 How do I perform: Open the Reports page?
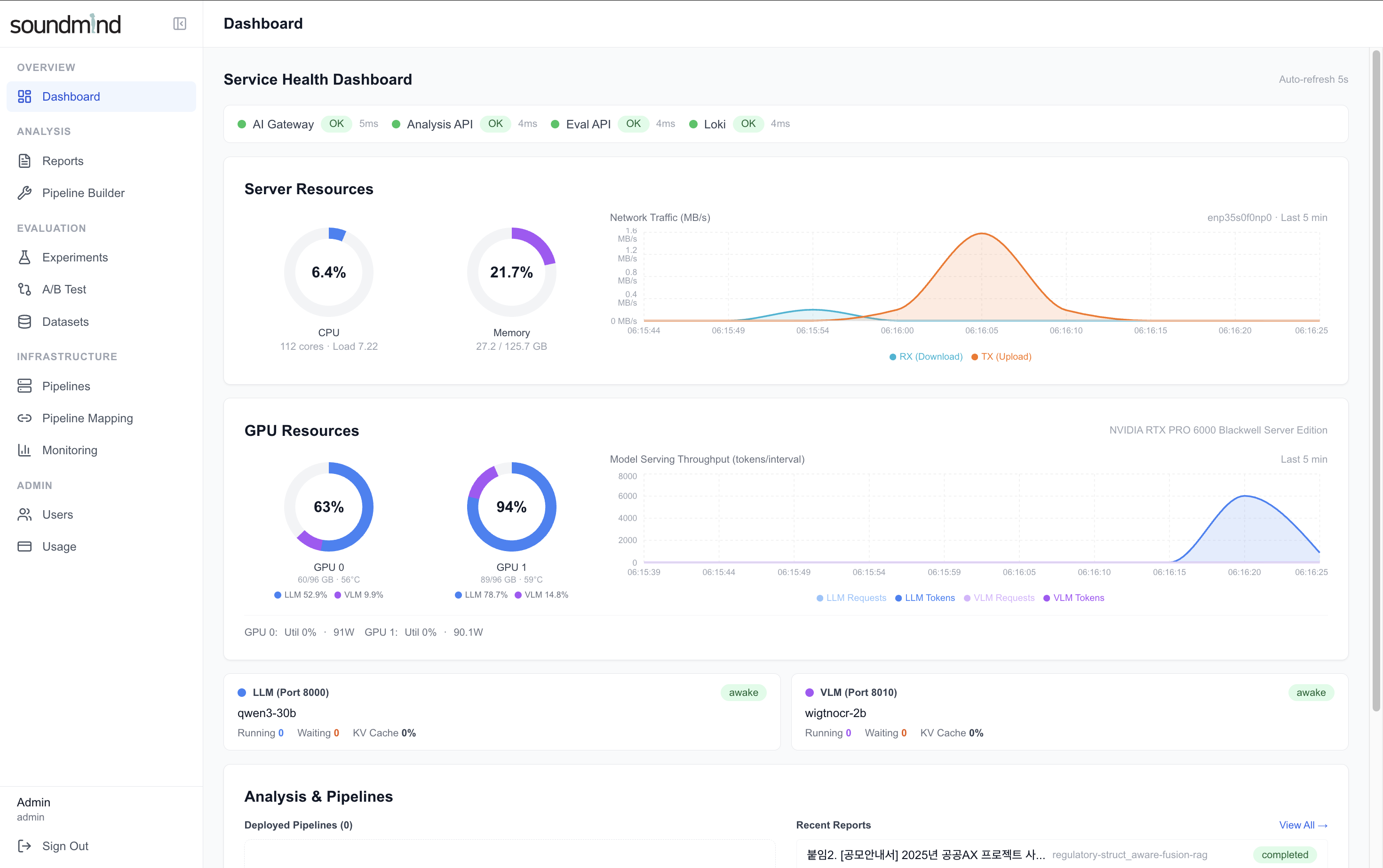(101, 161)
